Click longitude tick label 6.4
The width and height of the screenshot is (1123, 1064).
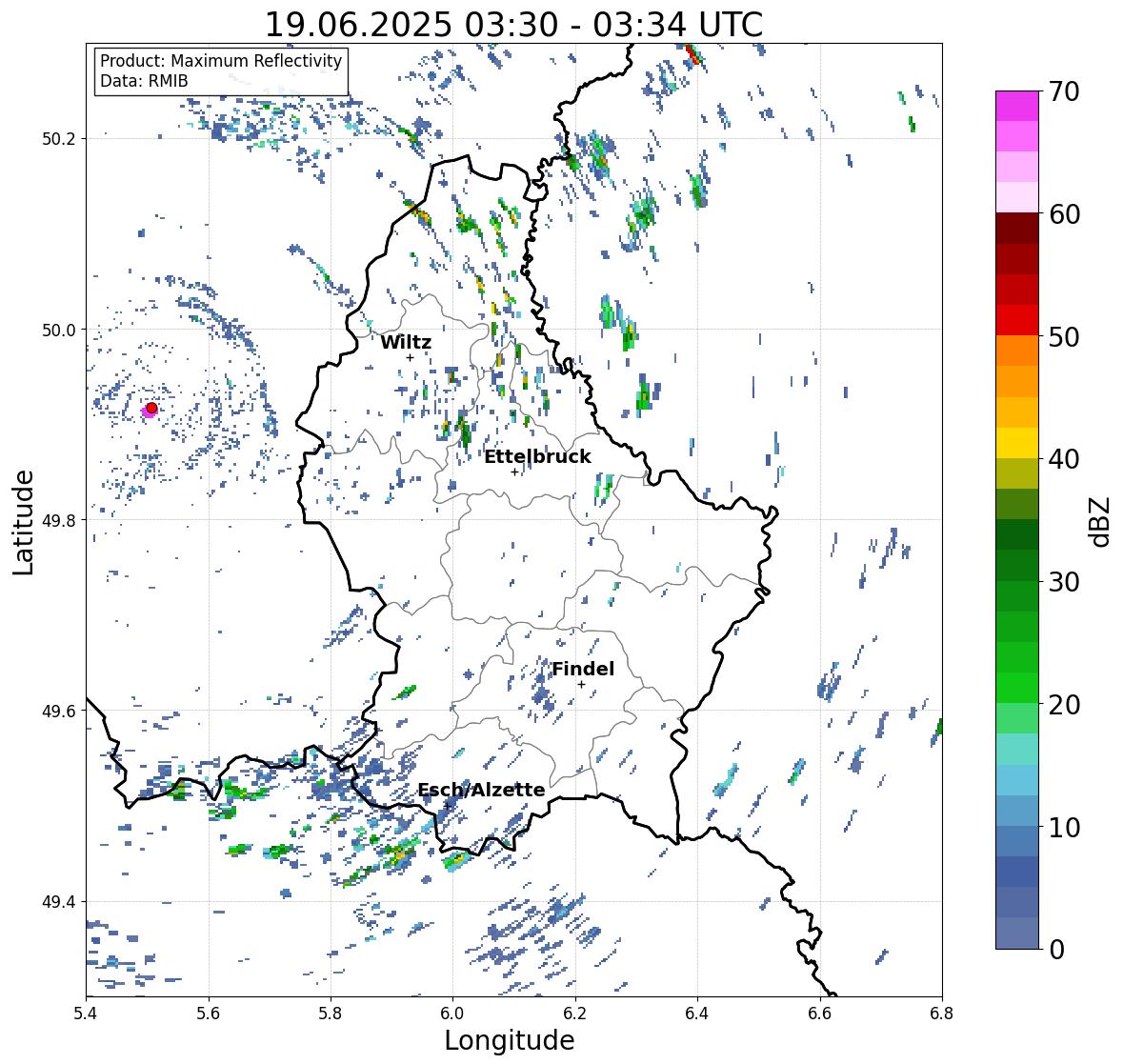tap(697, 1014)
